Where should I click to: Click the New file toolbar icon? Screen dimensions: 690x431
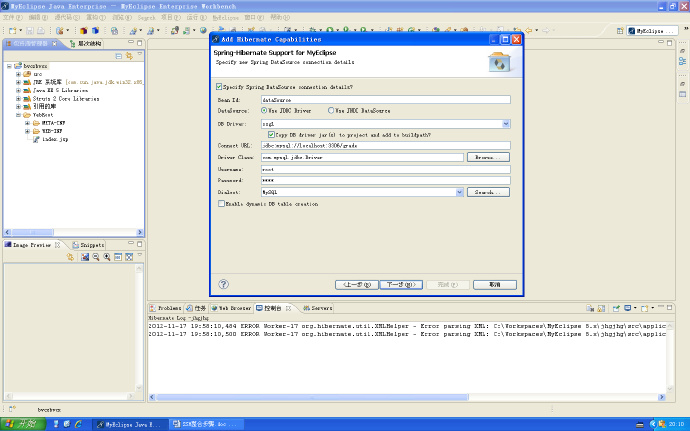point(13,30)
